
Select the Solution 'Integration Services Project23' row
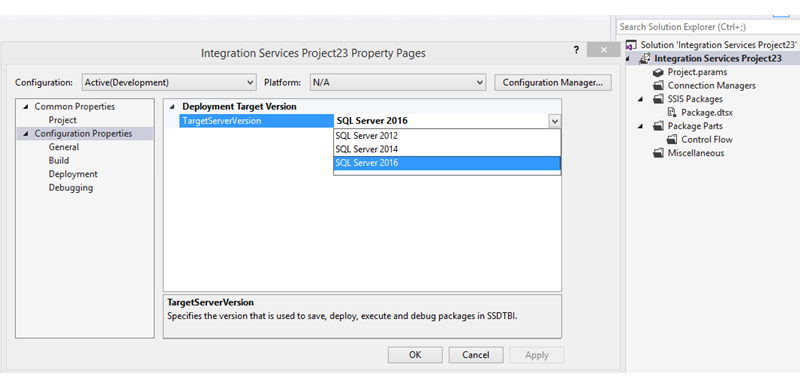point(718,45)
